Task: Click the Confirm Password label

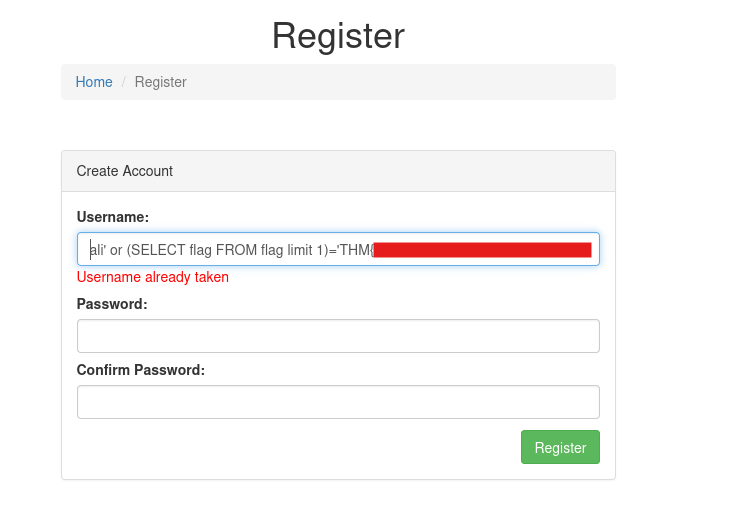Action: [x=141, y=370]
